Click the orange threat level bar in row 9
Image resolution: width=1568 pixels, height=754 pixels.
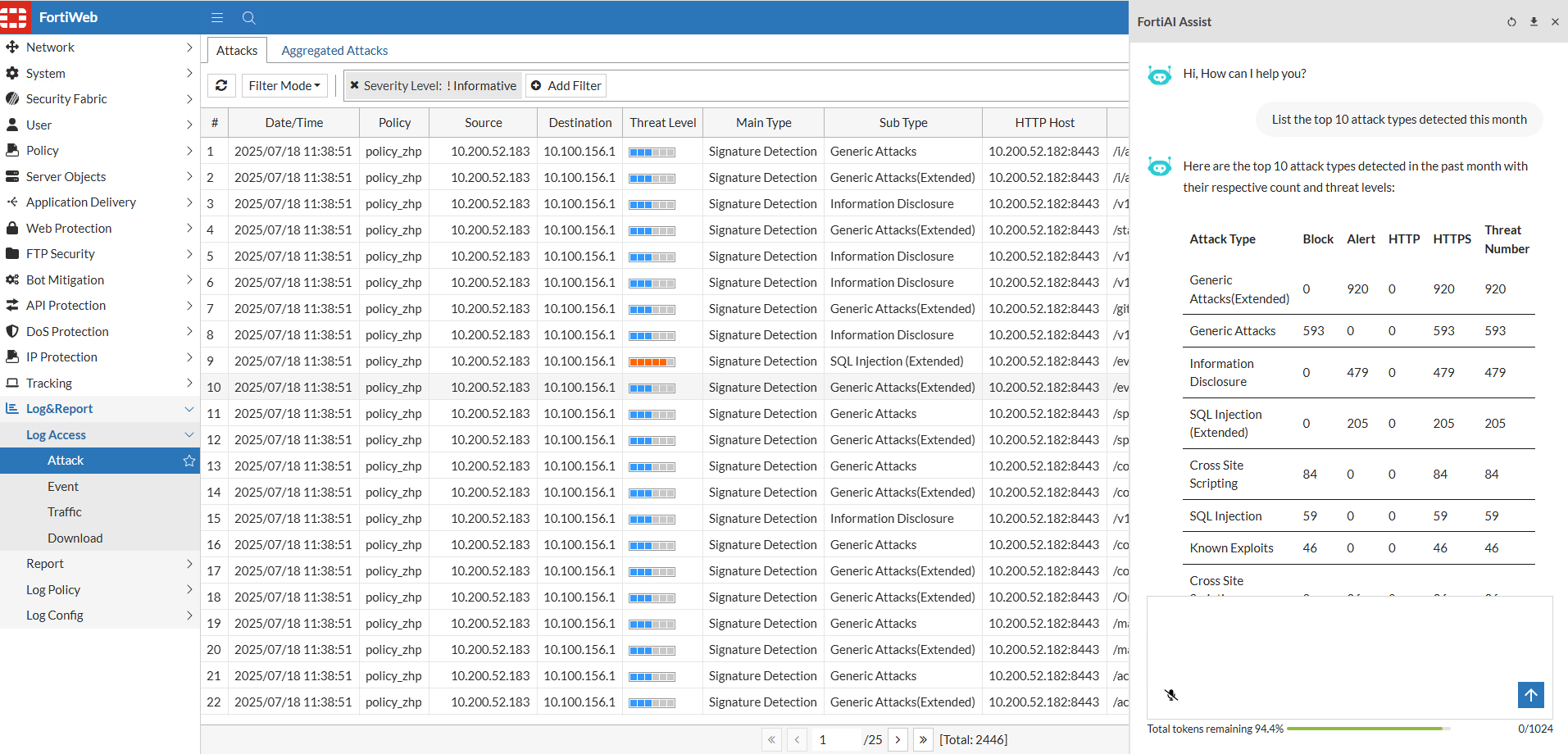pyautogui.click(x=652, y=361)
